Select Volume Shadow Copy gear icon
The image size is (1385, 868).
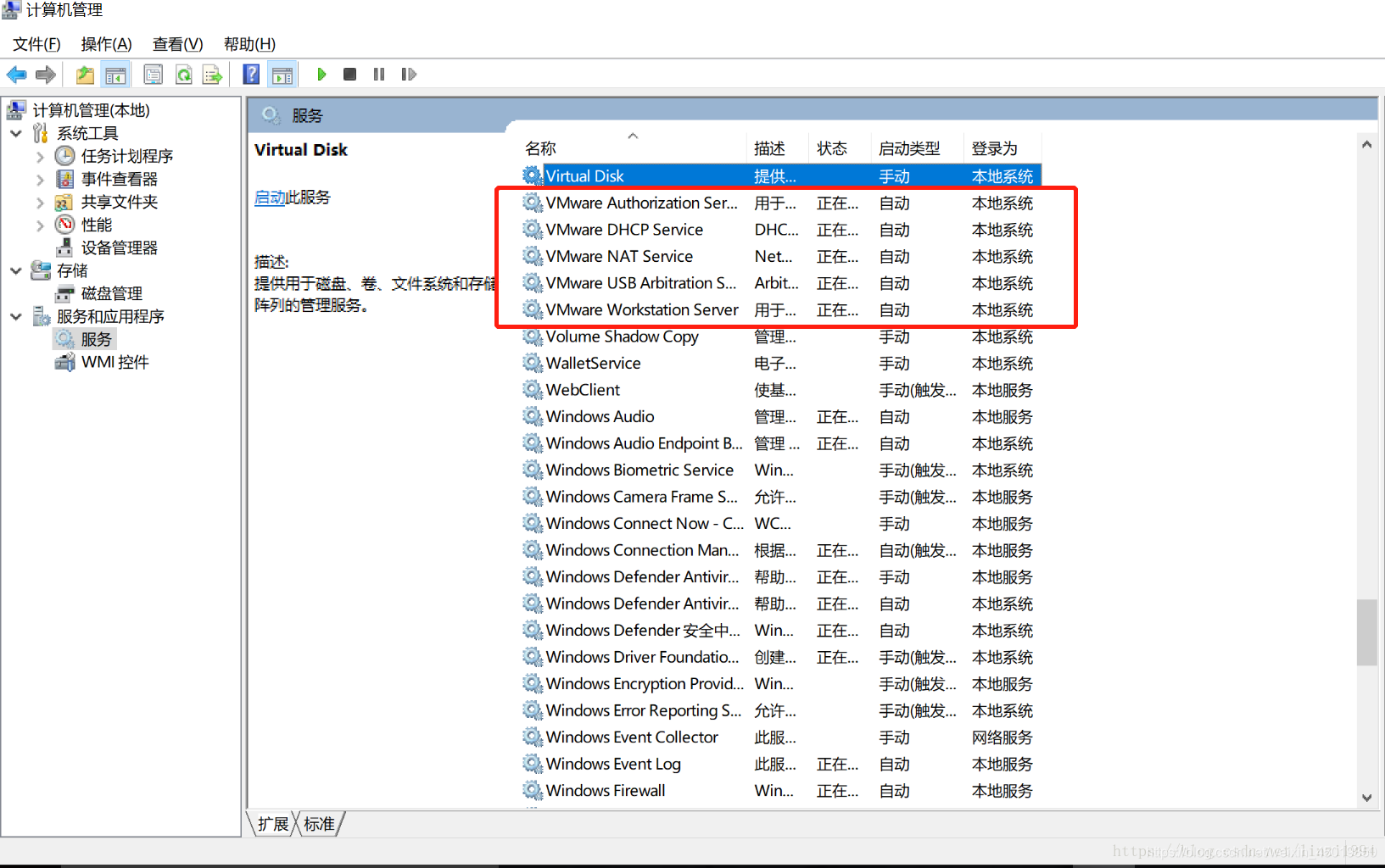(533, 337)
